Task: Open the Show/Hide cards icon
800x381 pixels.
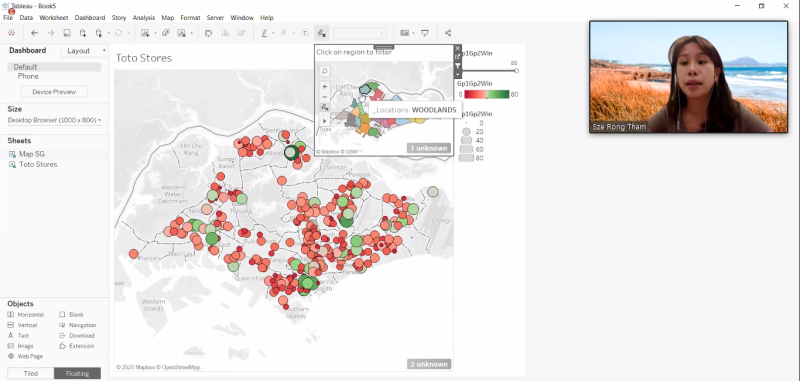Action: pyautogui.click(x=405, y=33)
